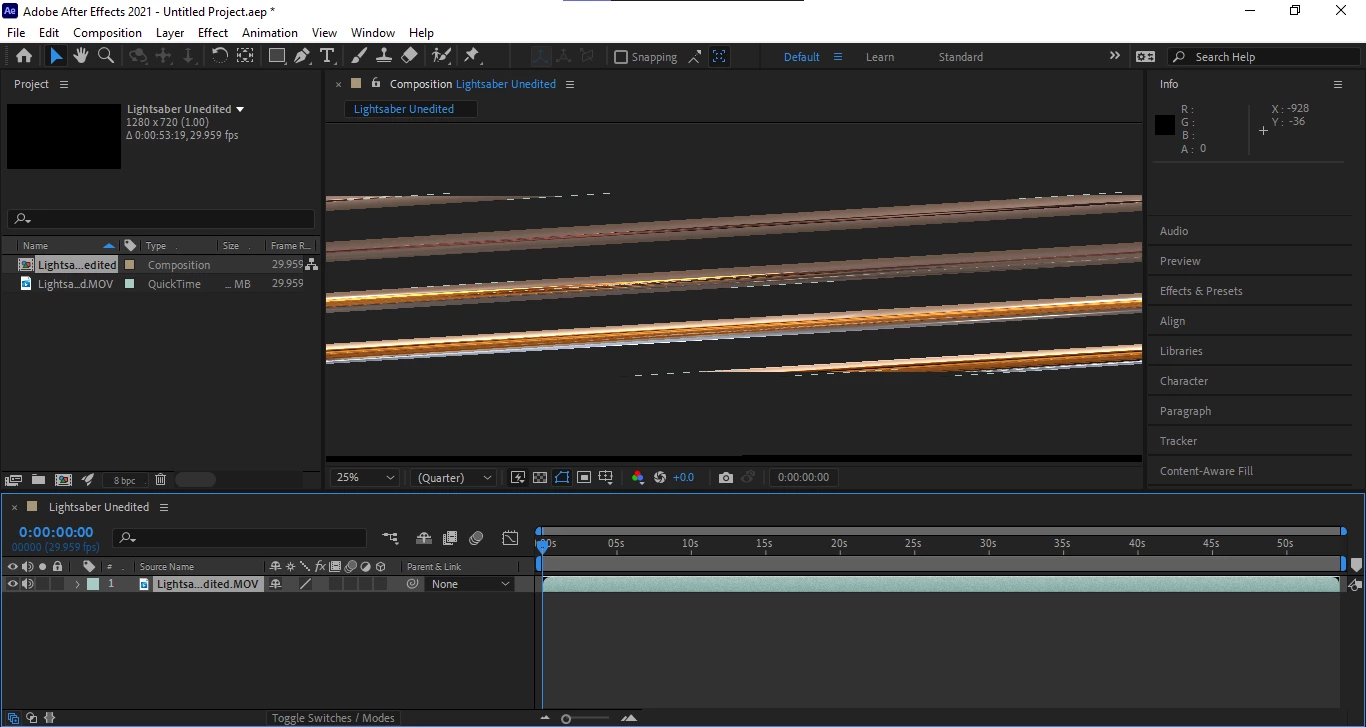Open the Composition menu
This screenshot has width=1366, height=727.
107,33
